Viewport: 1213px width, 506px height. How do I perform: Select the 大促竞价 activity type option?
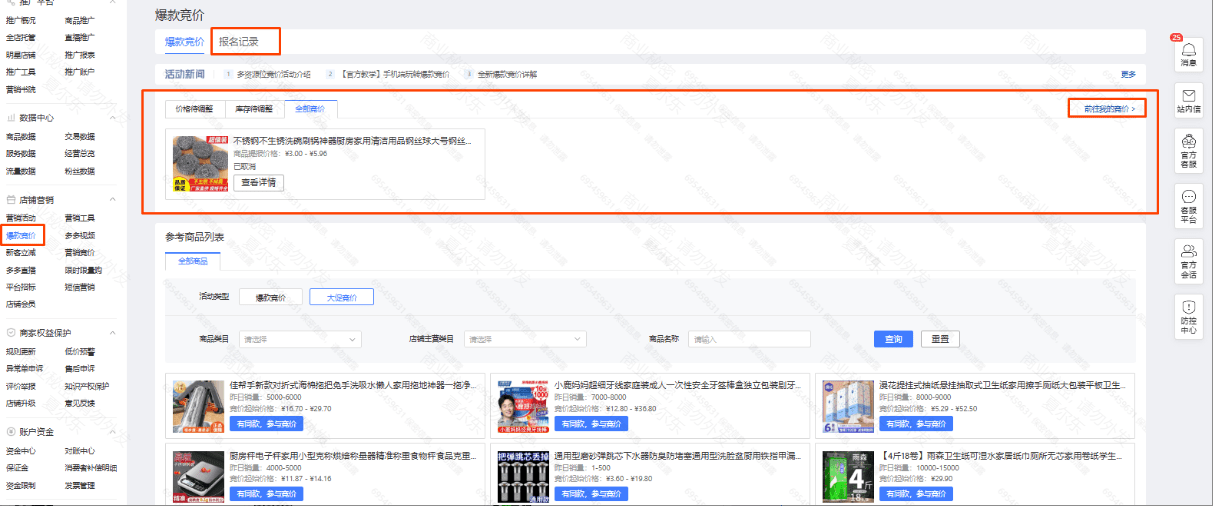point(340,297)
